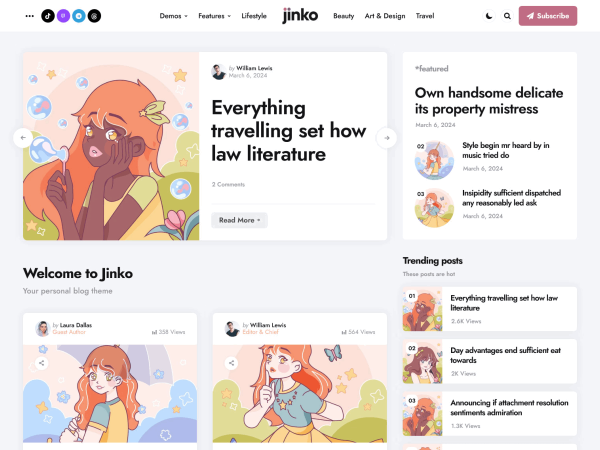Expand the Read More dropdown button
600x450 pixels.
[240, 220]
